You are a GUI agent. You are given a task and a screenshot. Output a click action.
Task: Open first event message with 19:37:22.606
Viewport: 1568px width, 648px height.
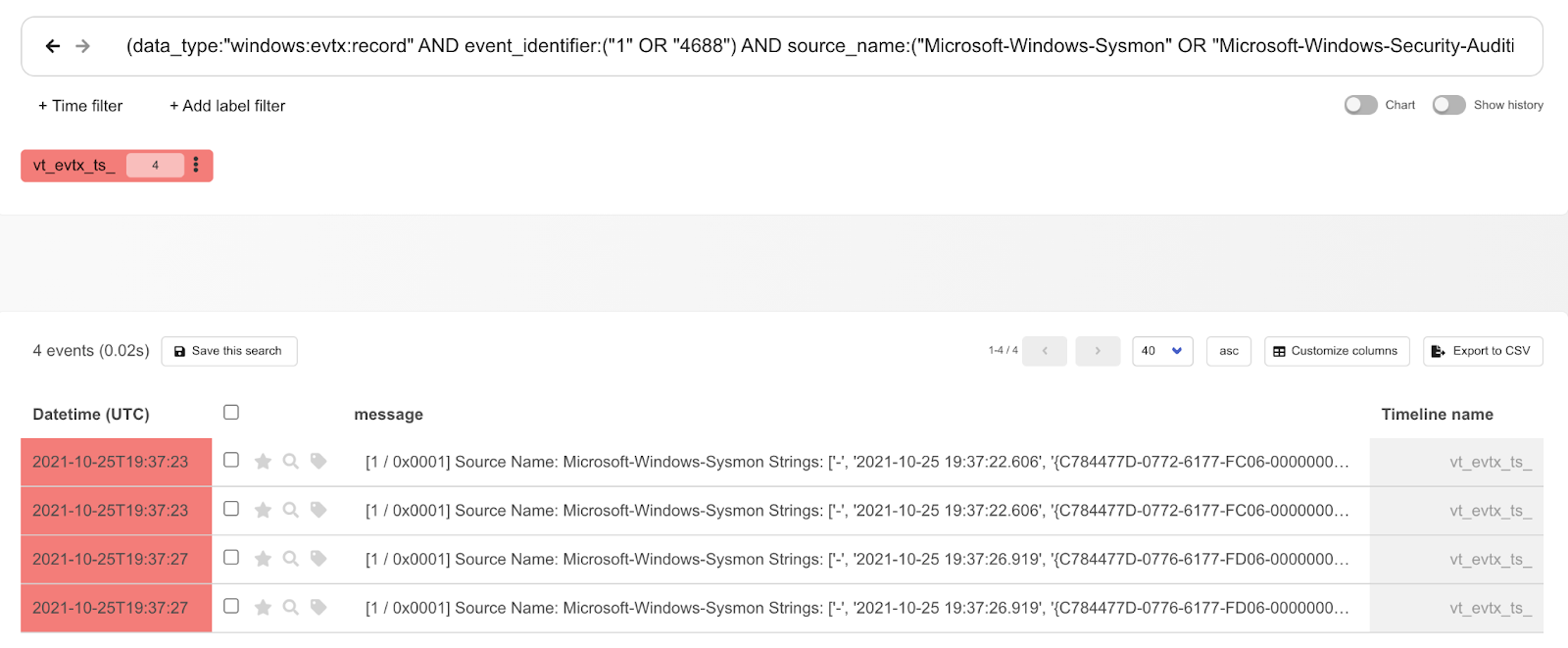(857, 462)
